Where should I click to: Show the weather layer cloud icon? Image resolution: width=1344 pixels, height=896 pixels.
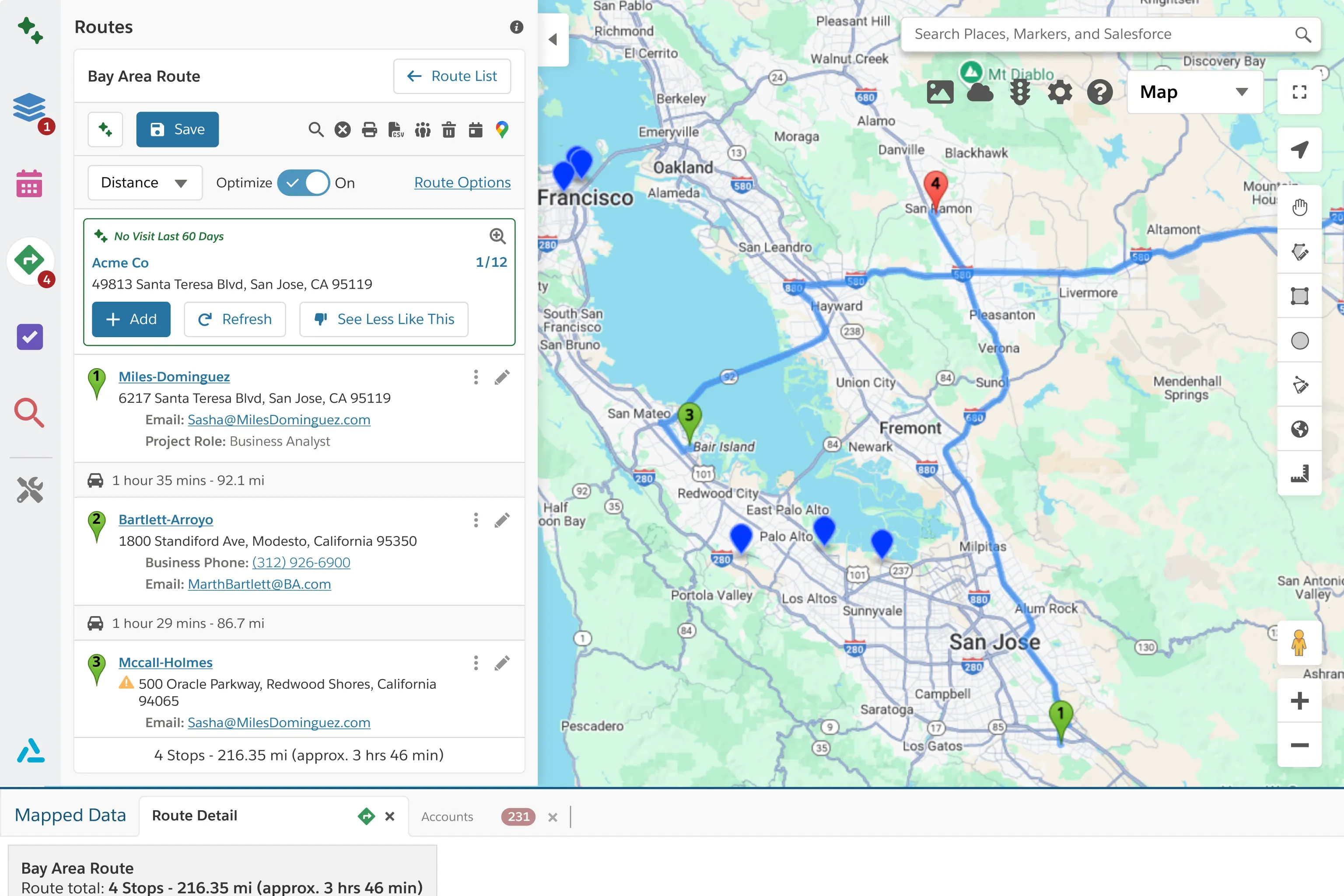(980, 92)
